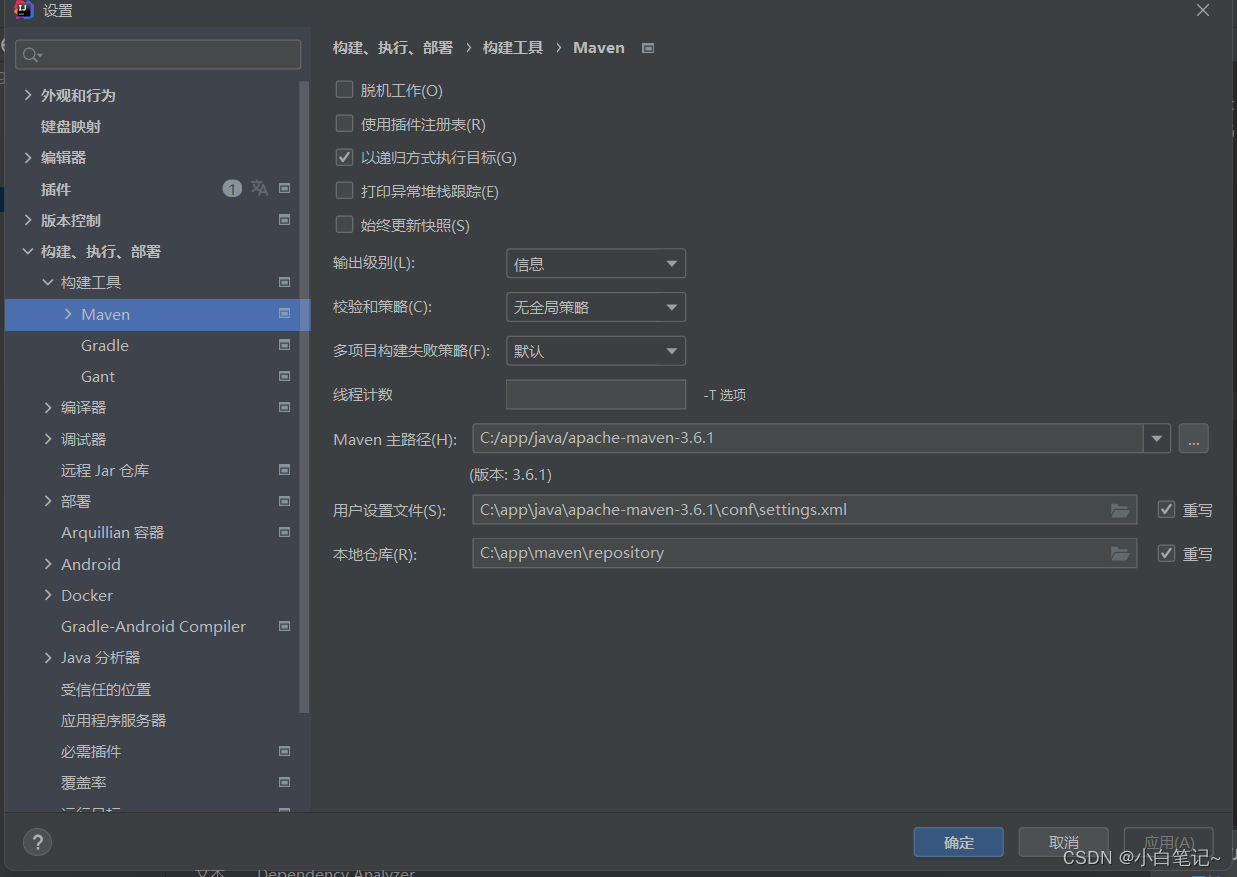Browse folder icon for 用户设置文件 field

[1120, 510]
